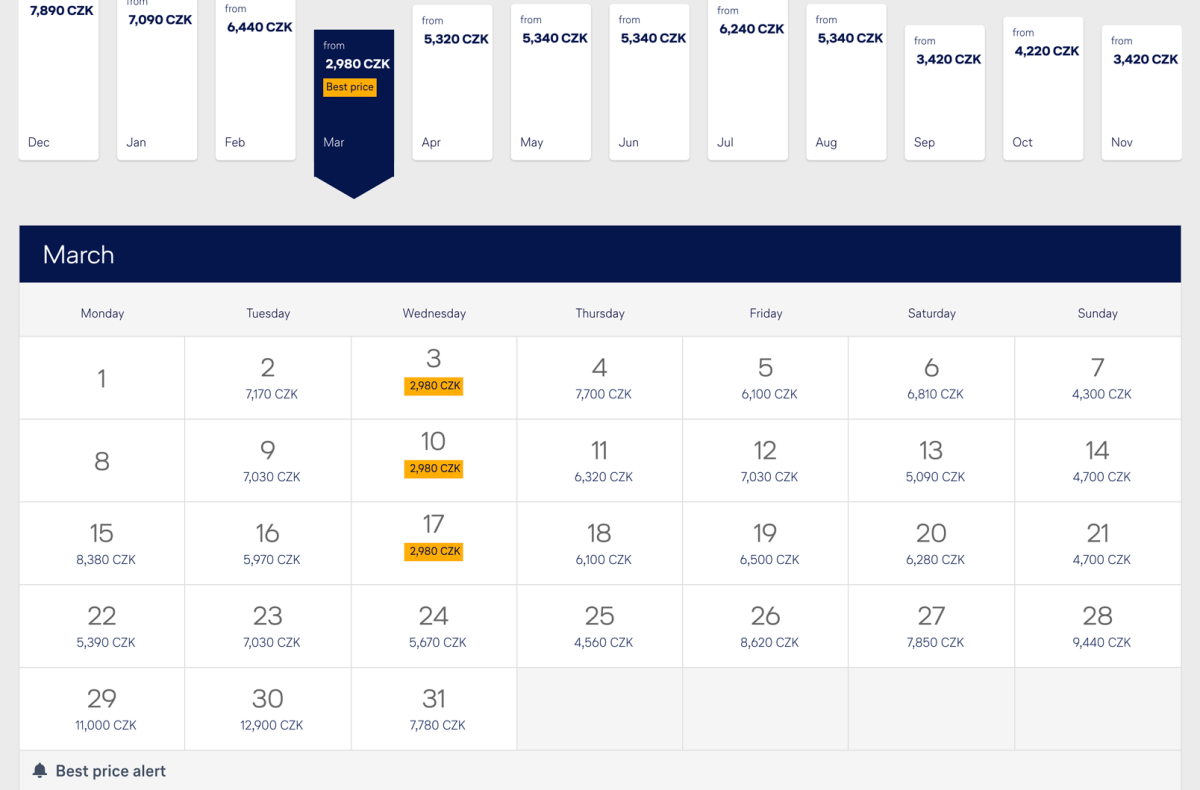Click March 29 priced 11,000 CZK
The width and height of the screenshot is (1200, 790).
(102, 709)
